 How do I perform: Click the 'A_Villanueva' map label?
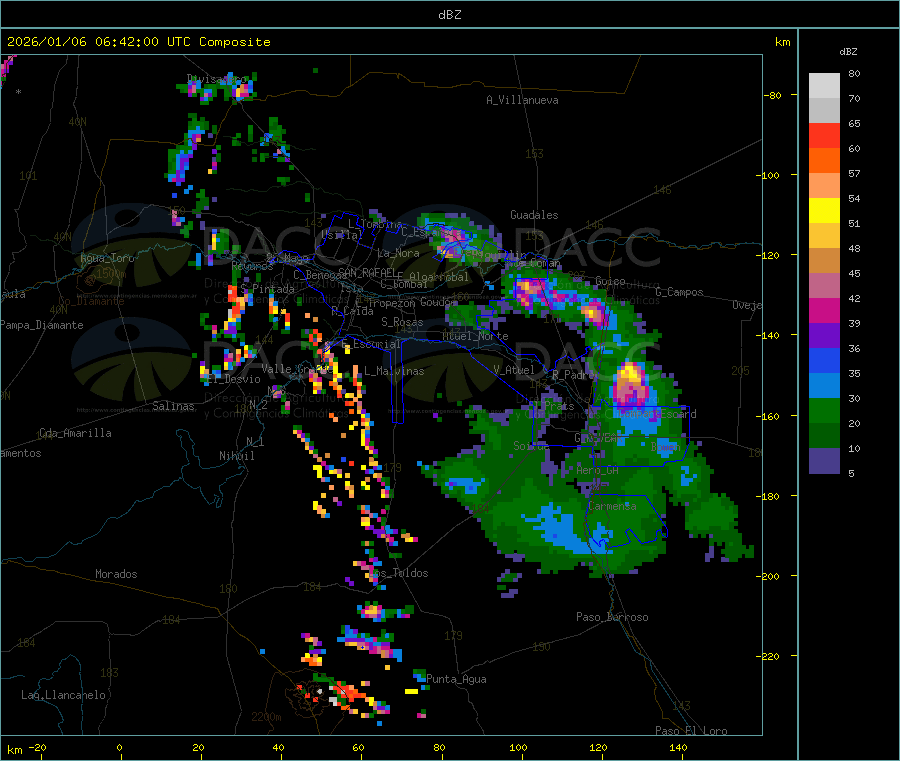522,100
